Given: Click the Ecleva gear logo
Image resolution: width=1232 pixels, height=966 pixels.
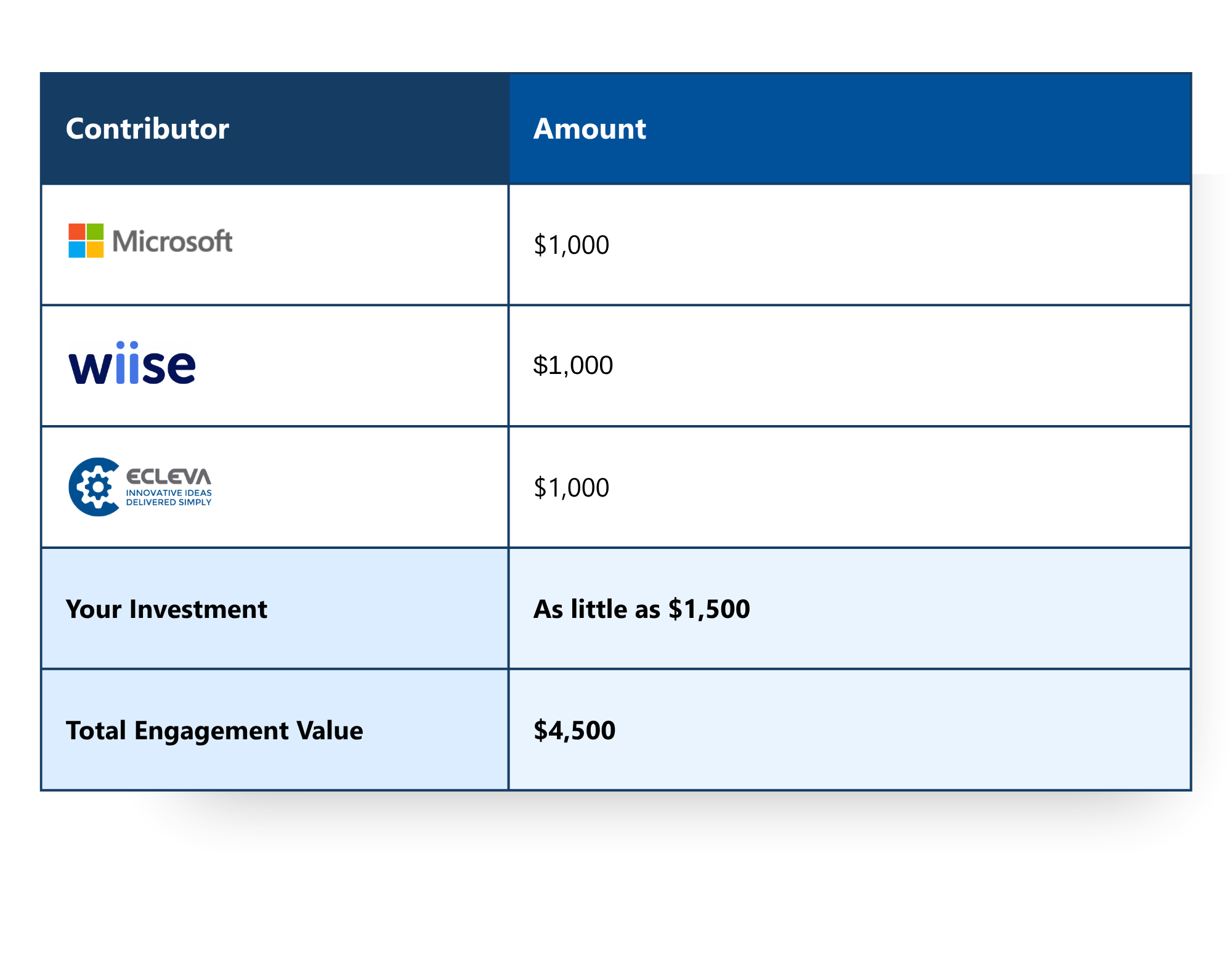Looking at the screenshot, I should pyautogui.click(x=140, y=487).
